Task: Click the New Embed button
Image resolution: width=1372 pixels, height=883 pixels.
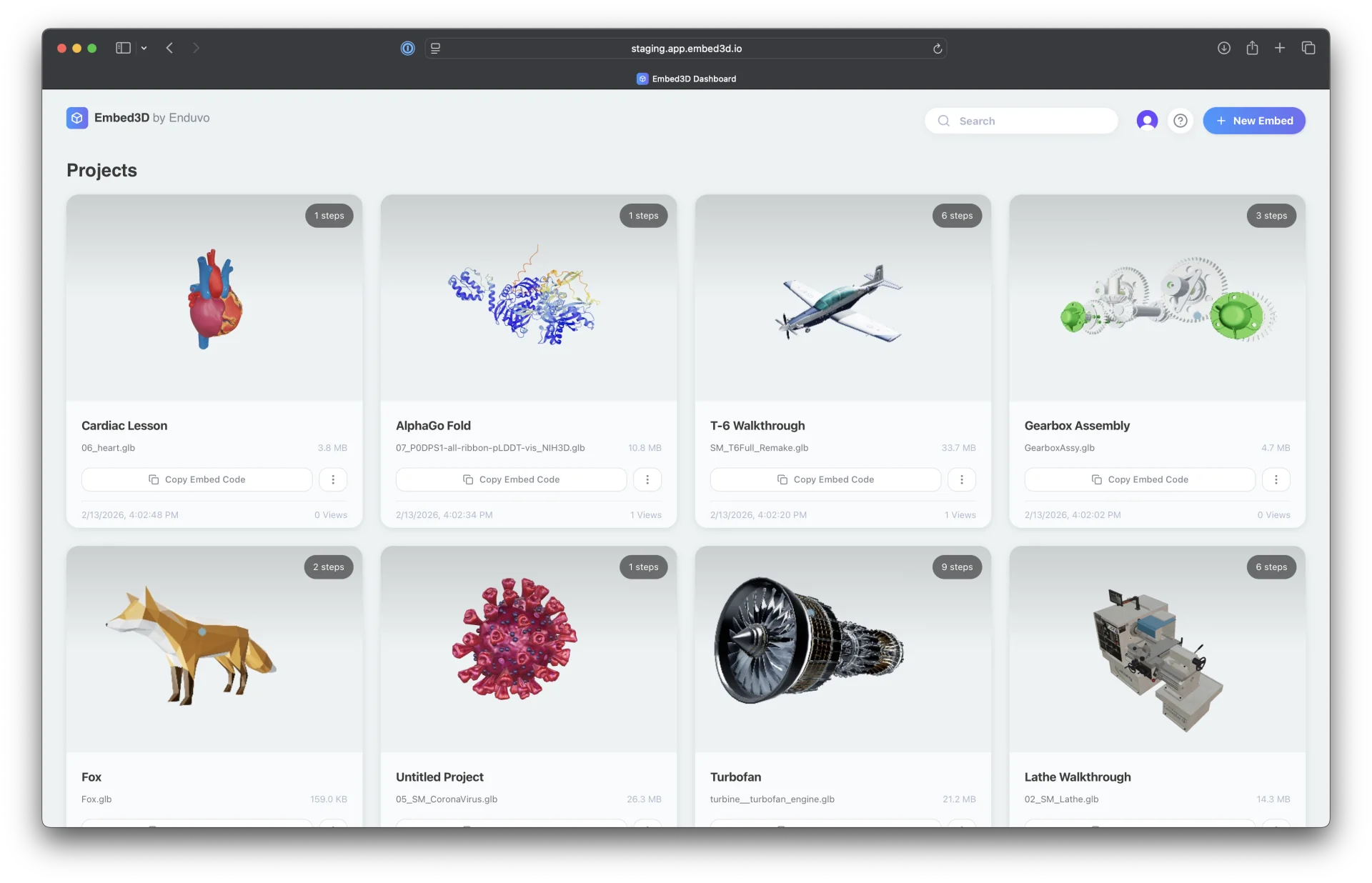Action: [1254, 121]
